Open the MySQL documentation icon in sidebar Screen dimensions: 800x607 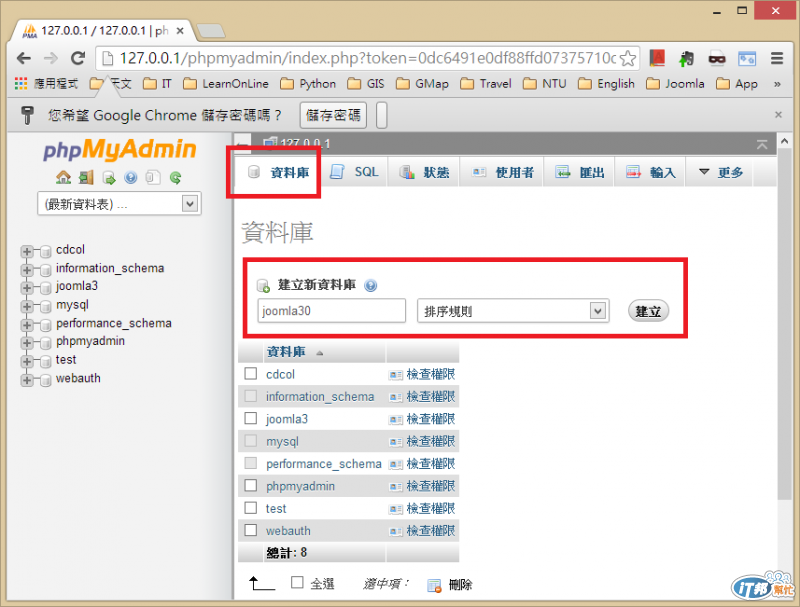coord(153,178)
